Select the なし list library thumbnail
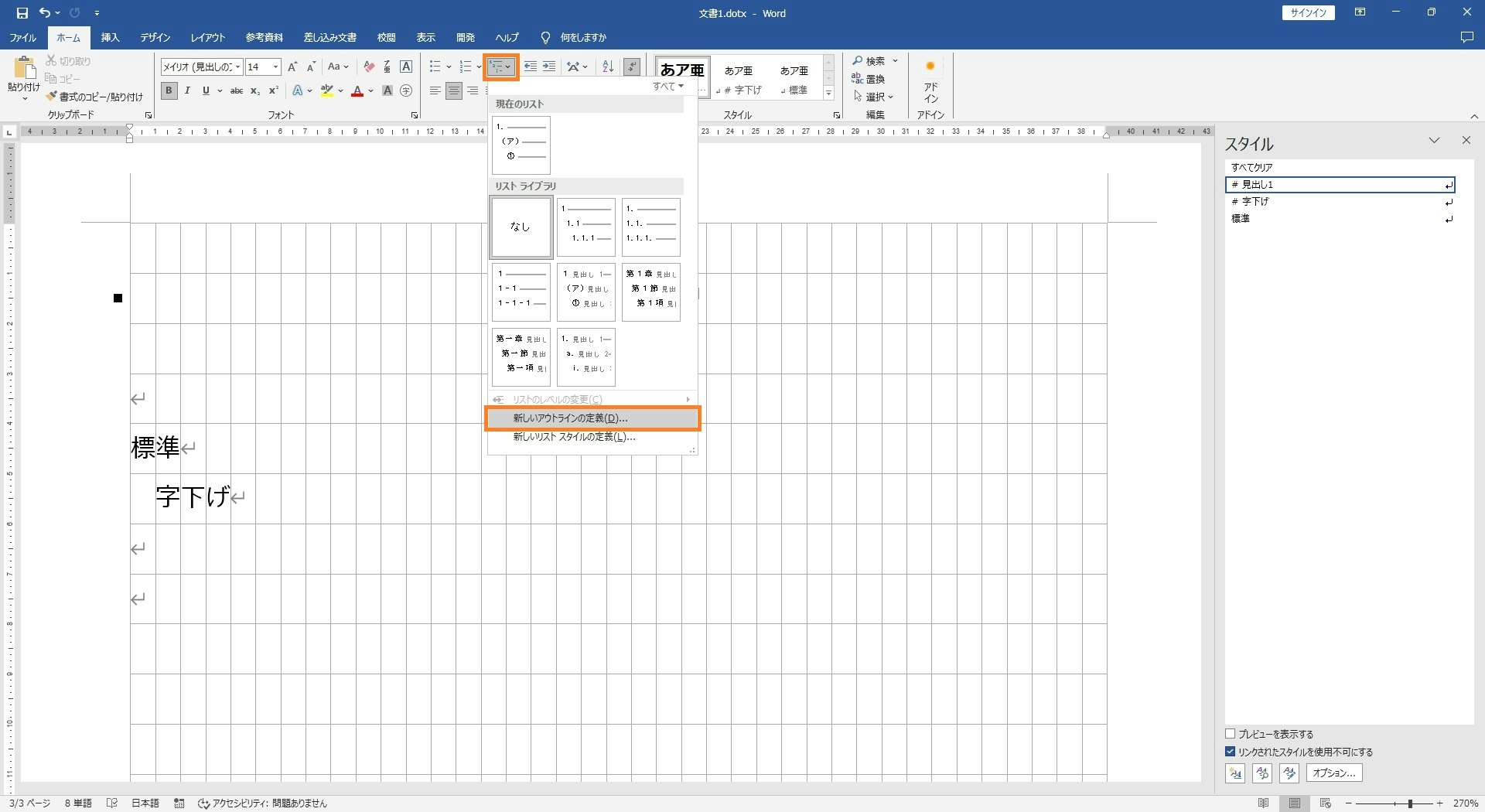The width and height of the screenshot is (1485, 812). pyautogui.click(x=521, y=227)
